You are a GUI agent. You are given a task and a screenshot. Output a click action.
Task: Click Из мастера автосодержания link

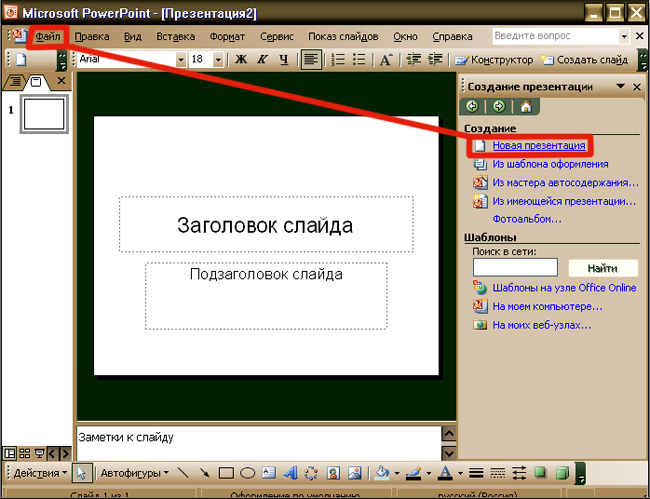565,183
